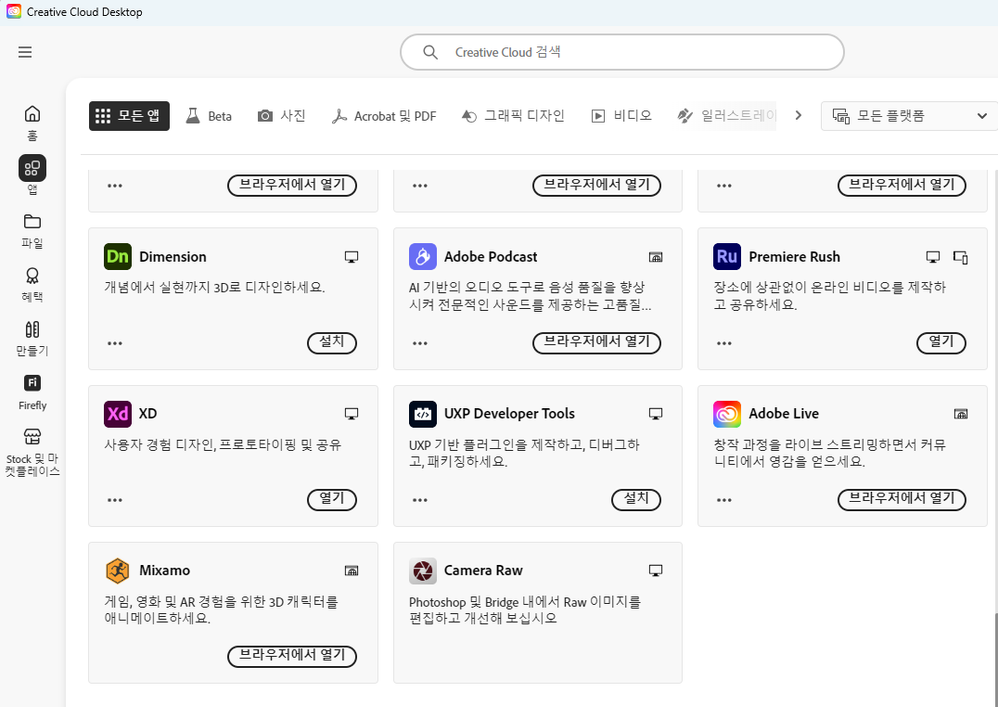Click 열기 to launch Premiere Rush
Viewport: 998px width, 707px height.
click(940, 343)
